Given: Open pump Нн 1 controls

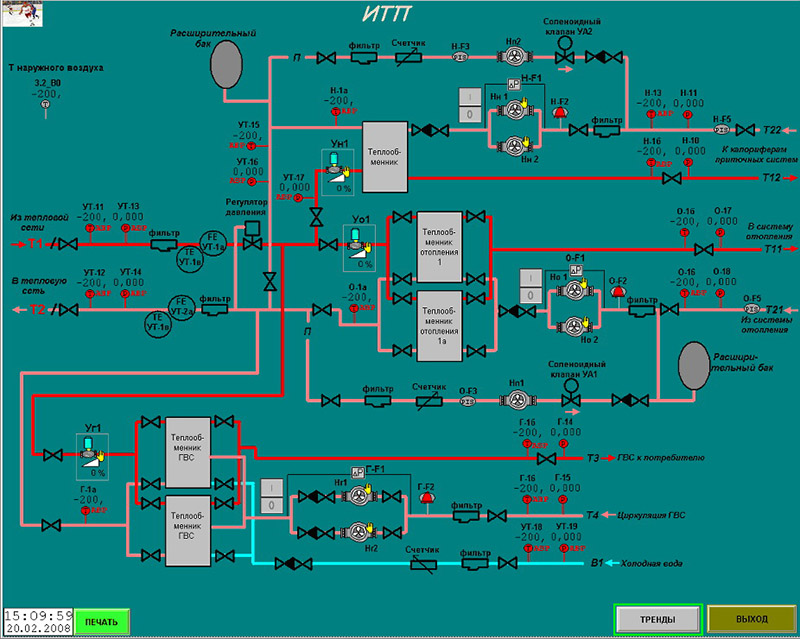Looking at the screenshot, I should (x=515, y=110).
